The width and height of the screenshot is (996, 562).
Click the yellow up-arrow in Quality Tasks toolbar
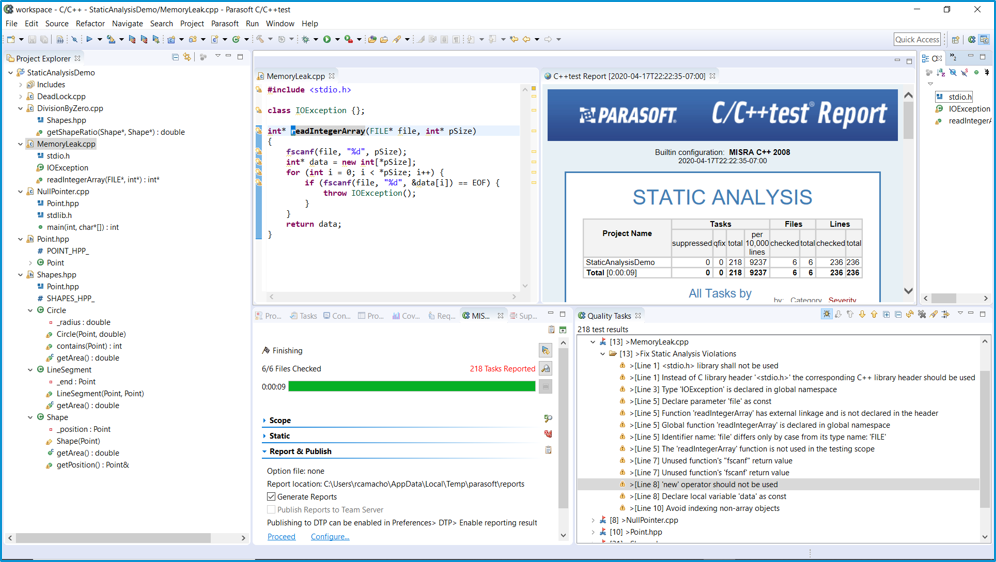[874, 314]
